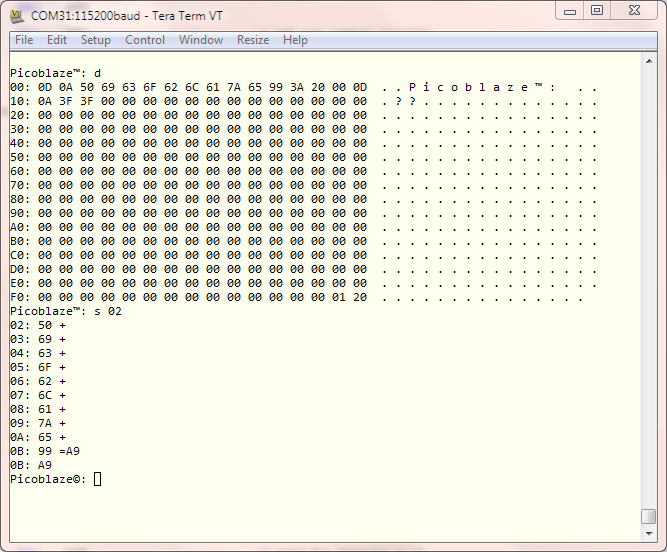Open the Window menu
This screenshot has width=667, height=552.
click(201, 40)
